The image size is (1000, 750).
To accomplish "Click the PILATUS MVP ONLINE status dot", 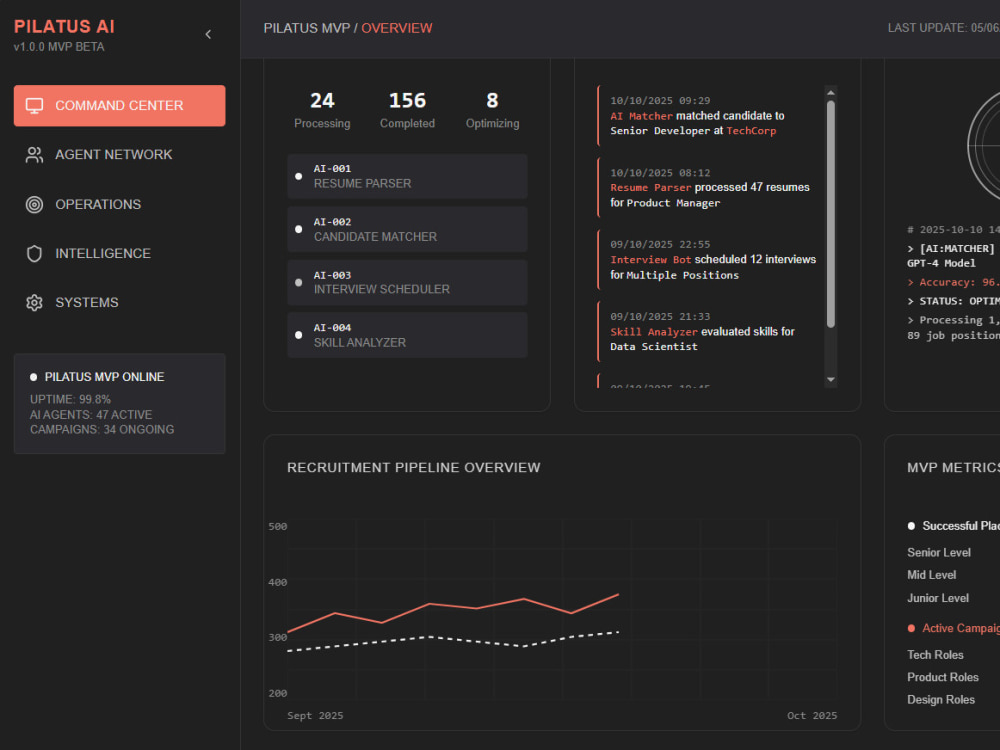I will click(34, 378).
